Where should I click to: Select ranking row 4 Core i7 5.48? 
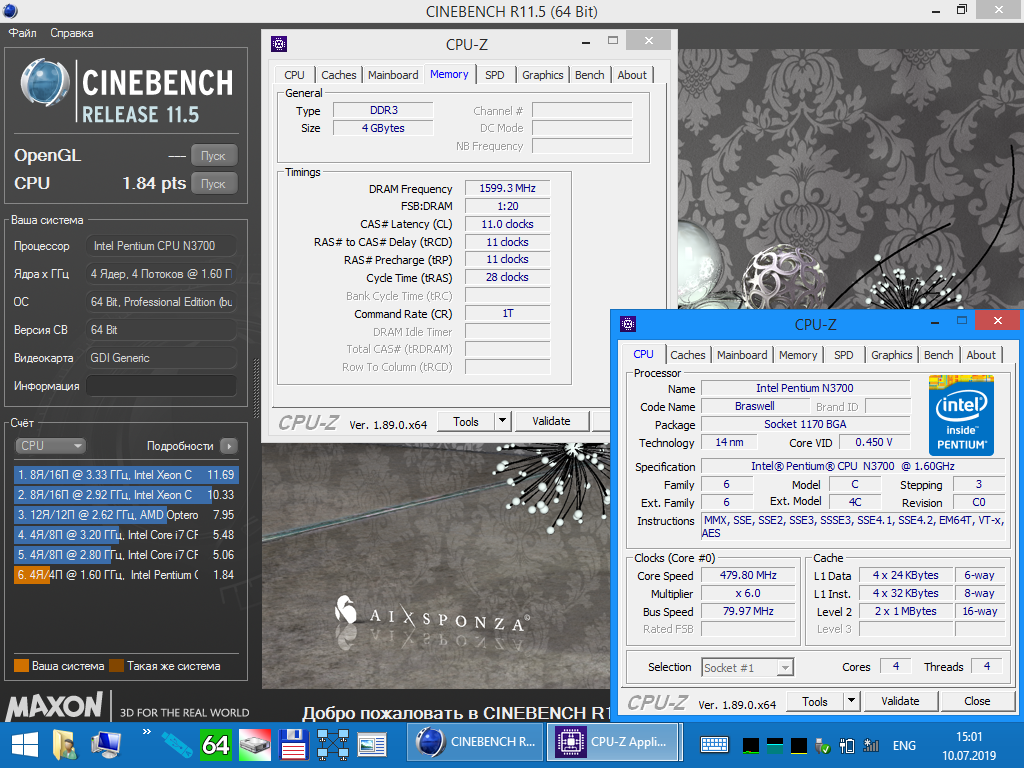click(x=126, y=535)
